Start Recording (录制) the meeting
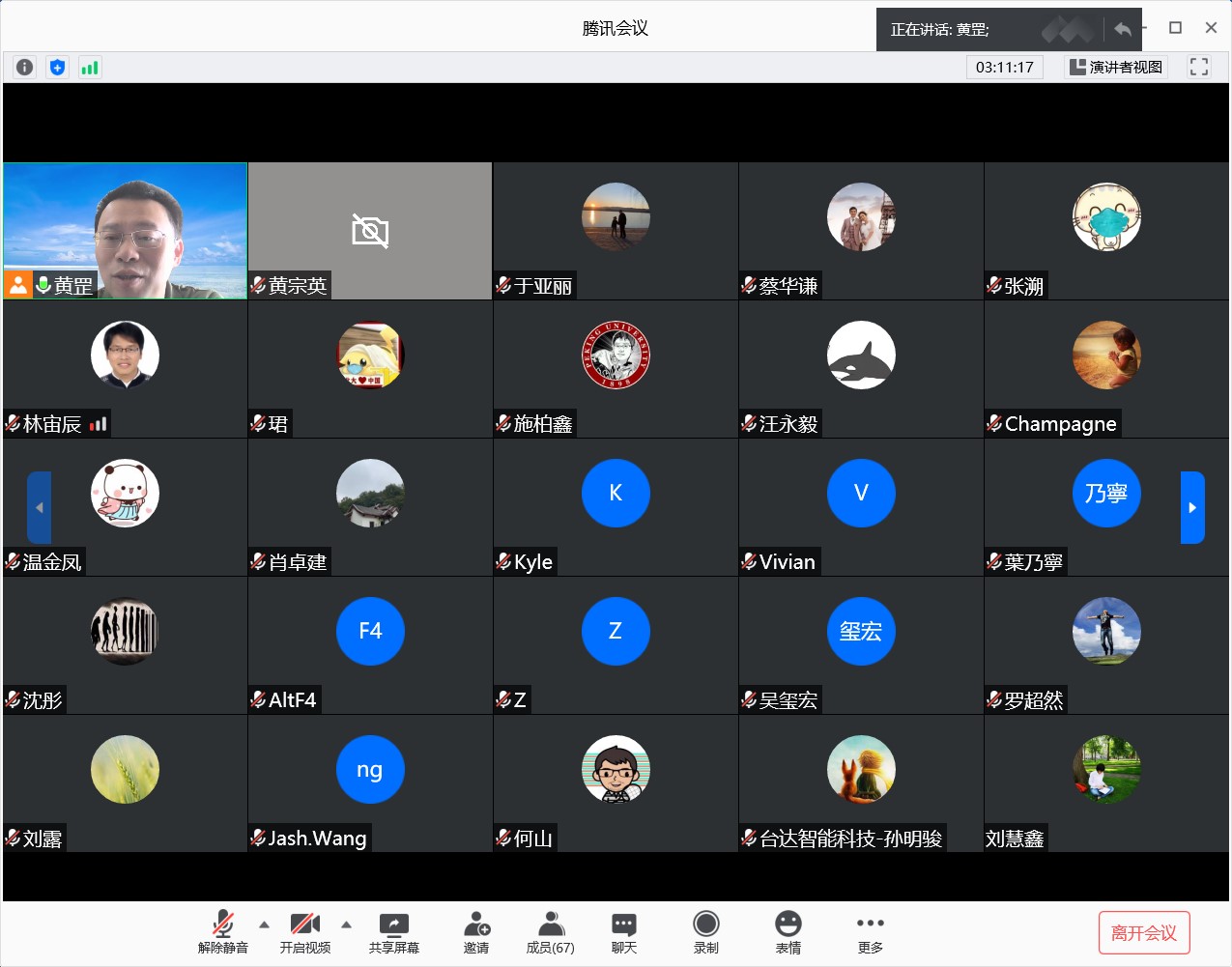Viewport: 1232px width, 967px height. (x=706, y=933)
